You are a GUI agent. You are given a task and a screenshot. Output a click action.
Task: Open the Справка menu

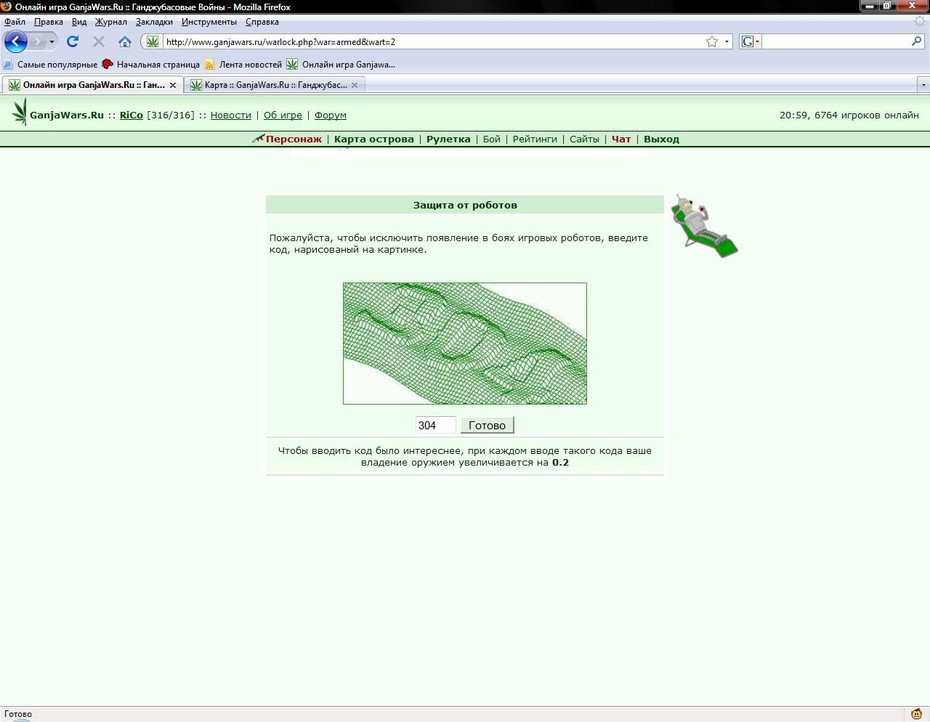(262, 22)
